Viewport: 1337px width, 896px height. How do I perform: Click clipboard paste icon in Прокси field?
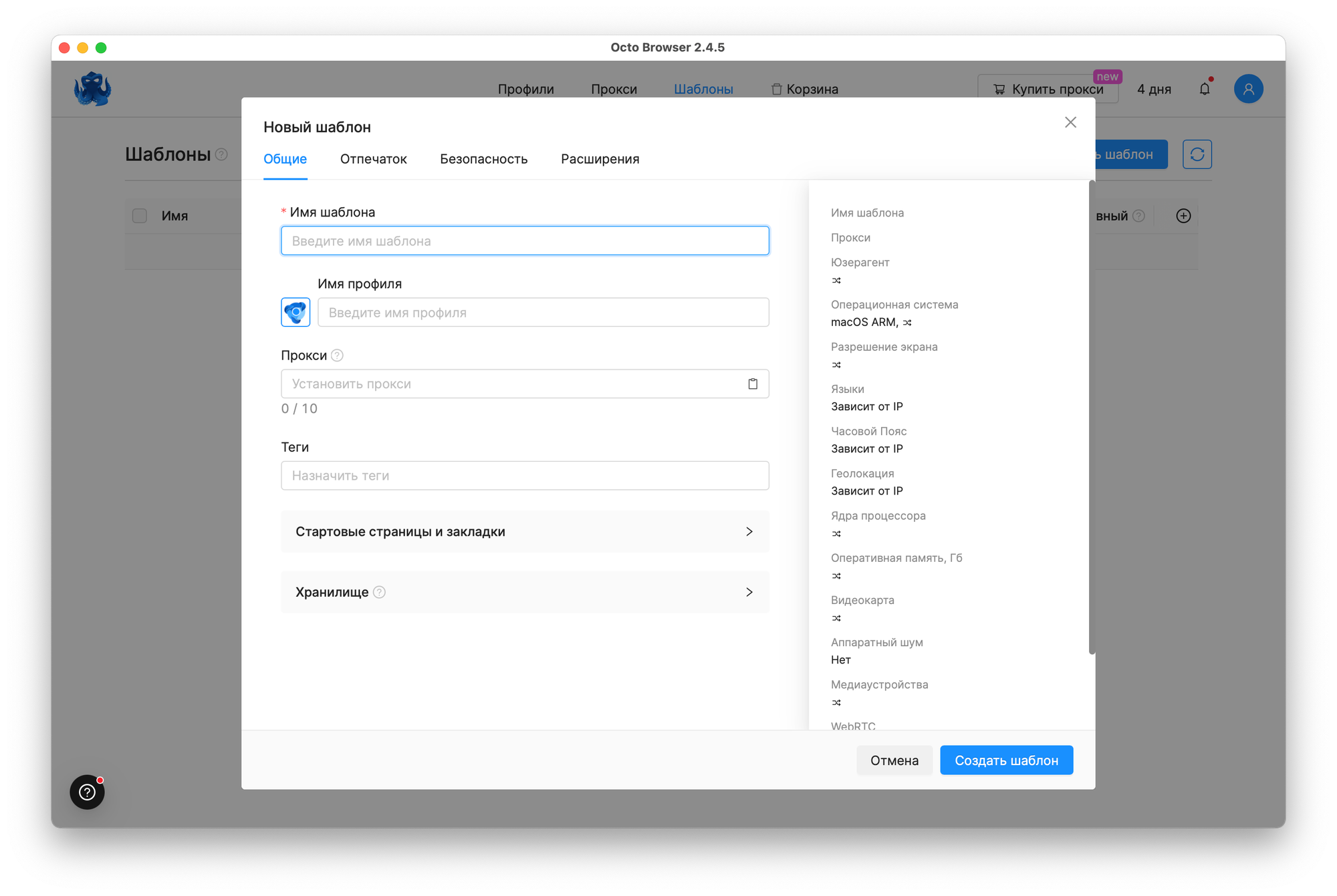pyautogui.click(x=753, y=384)
